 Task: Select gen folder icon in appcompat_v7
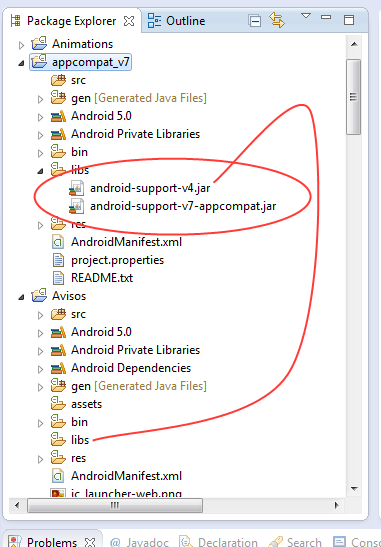coord(58,97)
